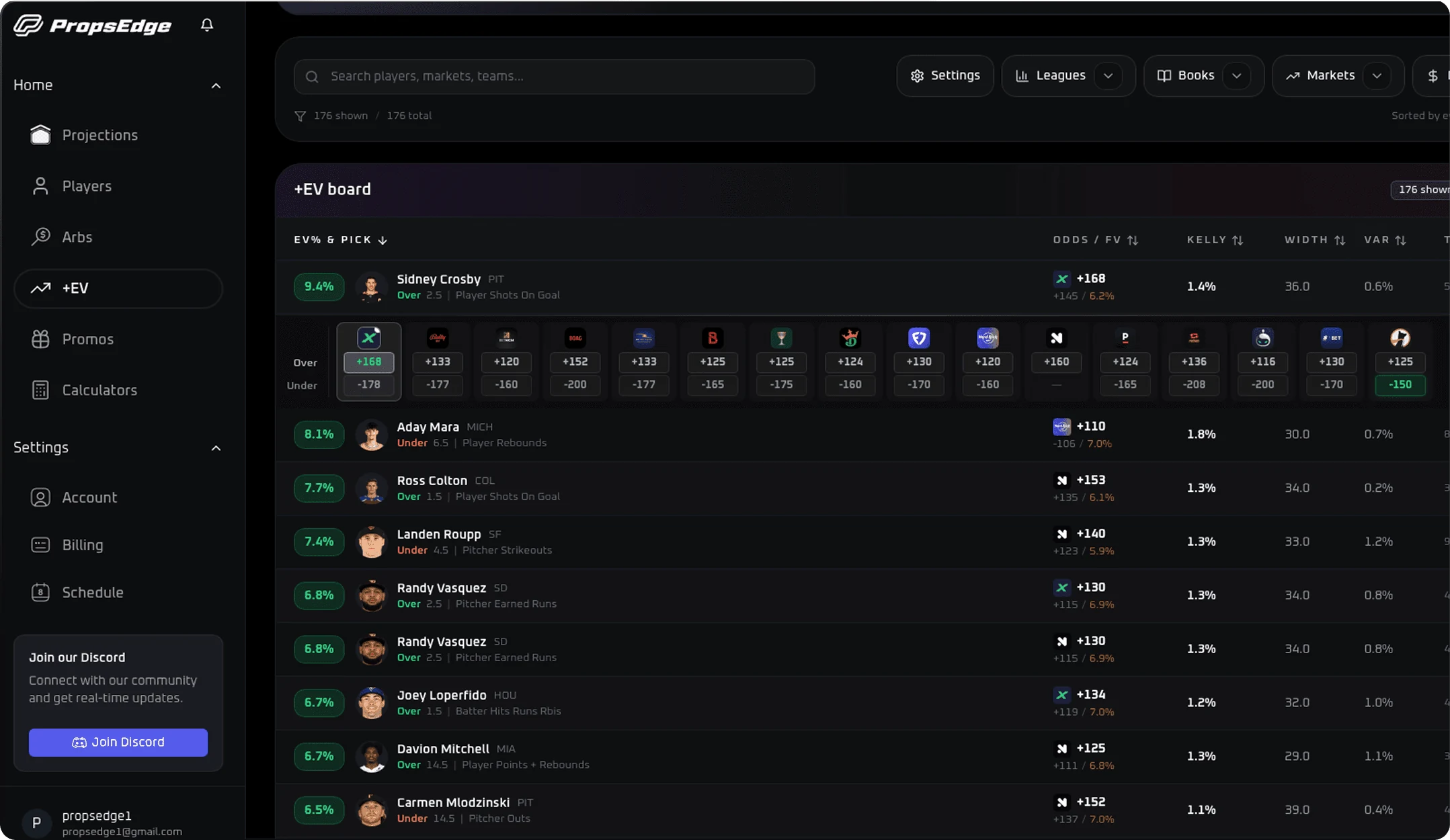Viewport: 1450px width, 840px height.
Task: Open the Projections page
Action: tap(118, 135)
